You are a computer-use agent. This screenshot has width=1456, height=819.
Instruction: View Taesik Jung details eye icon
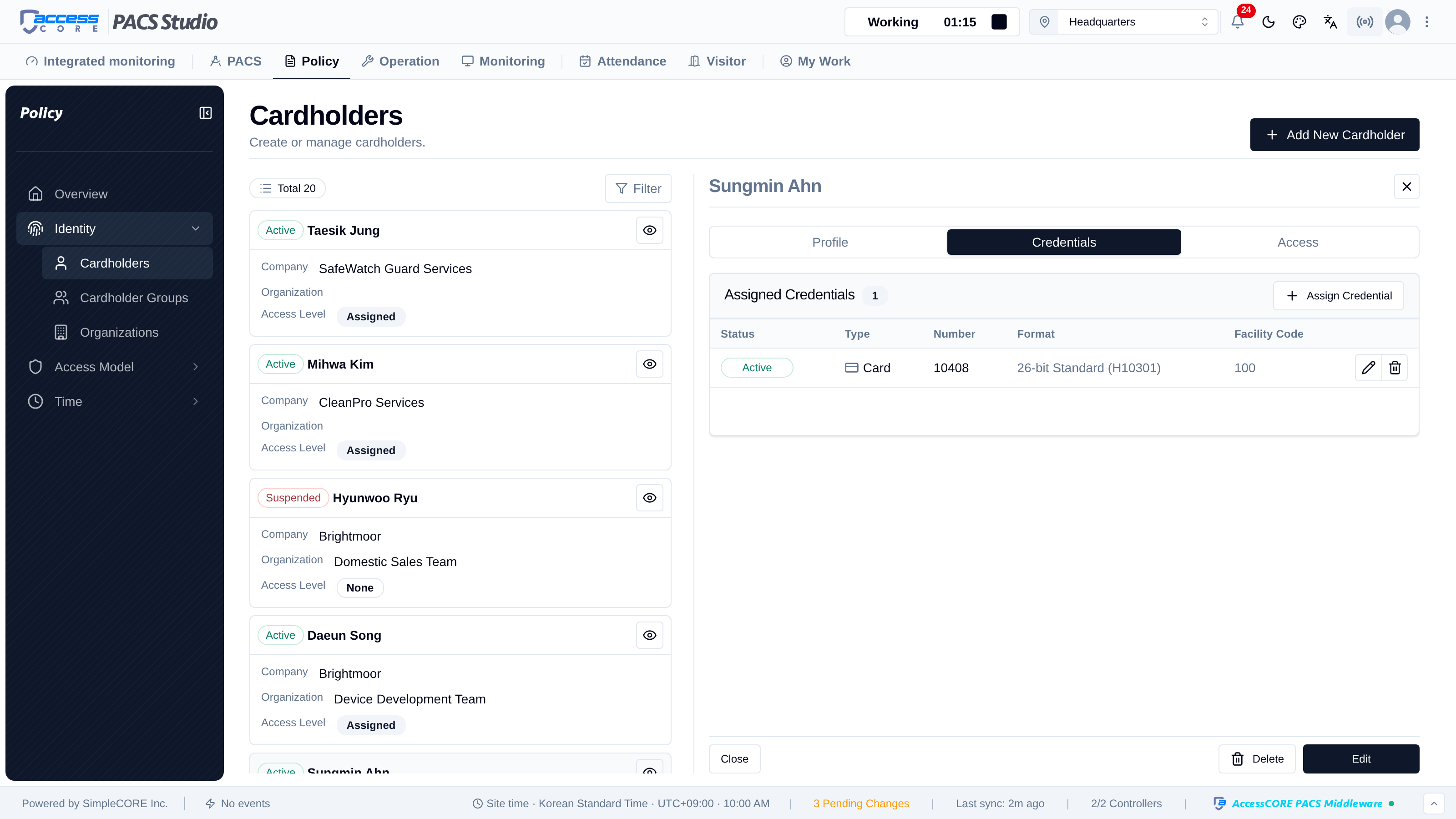tap(649, 231)
